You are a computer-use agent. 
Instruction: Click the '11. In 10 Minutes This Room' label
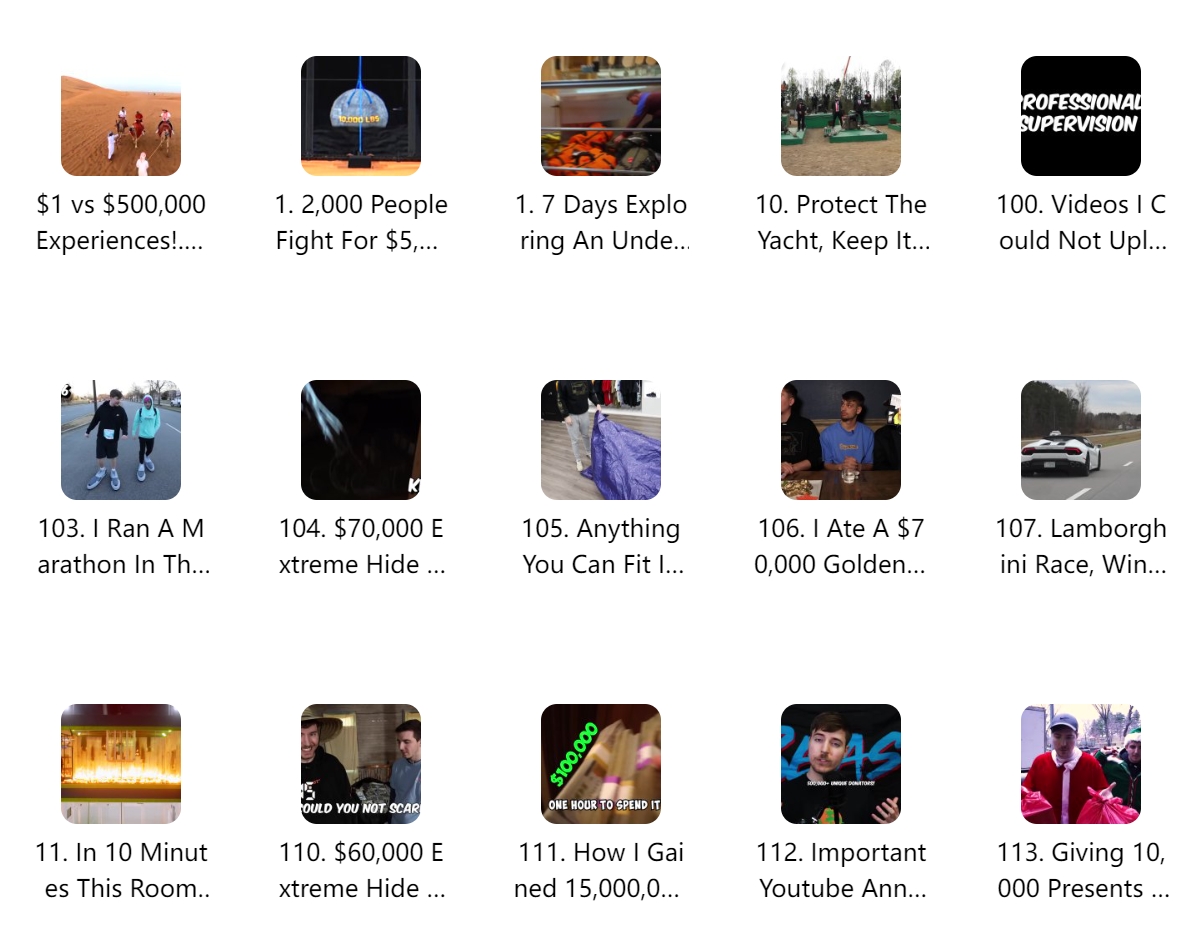[121, 870]
